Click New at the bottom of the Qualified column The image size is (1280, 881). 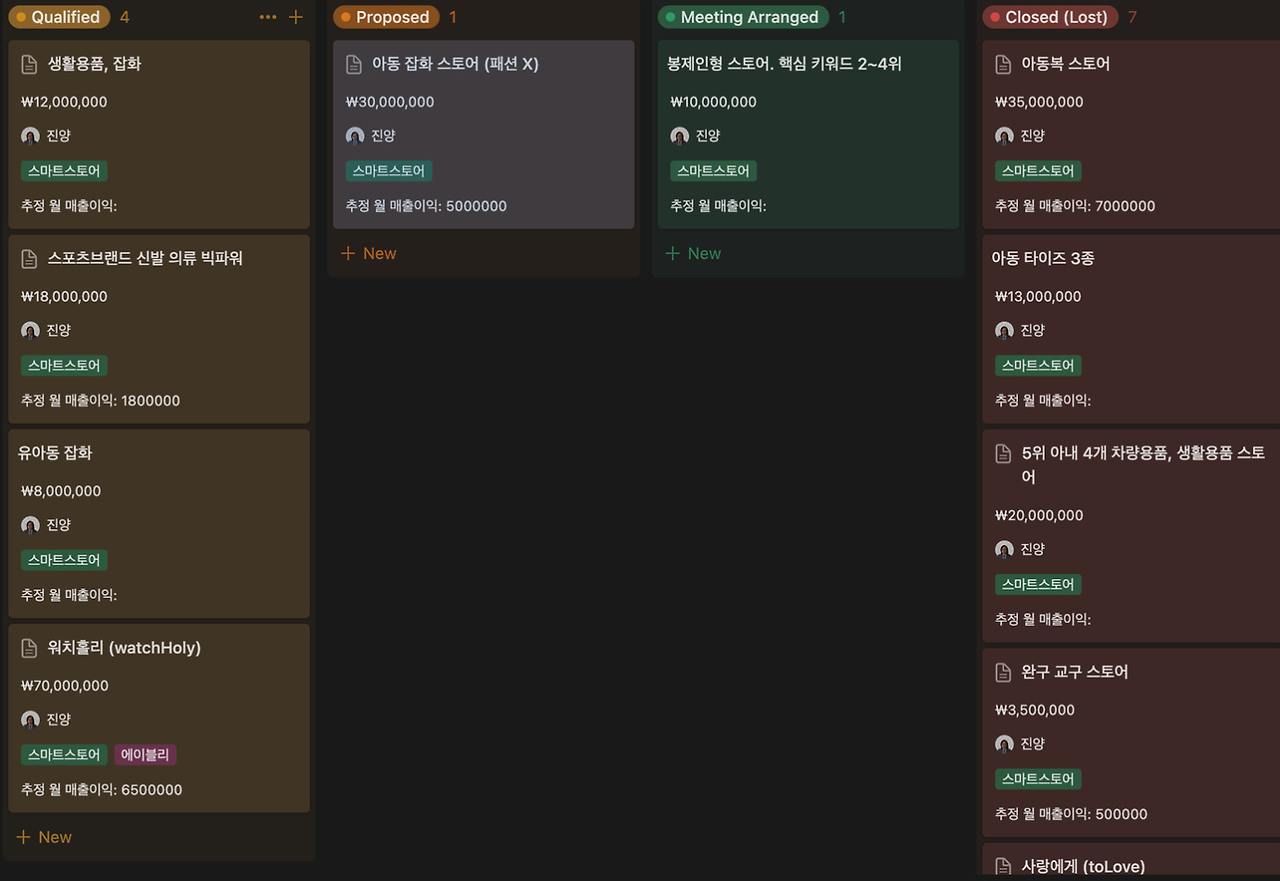[44, 836]
